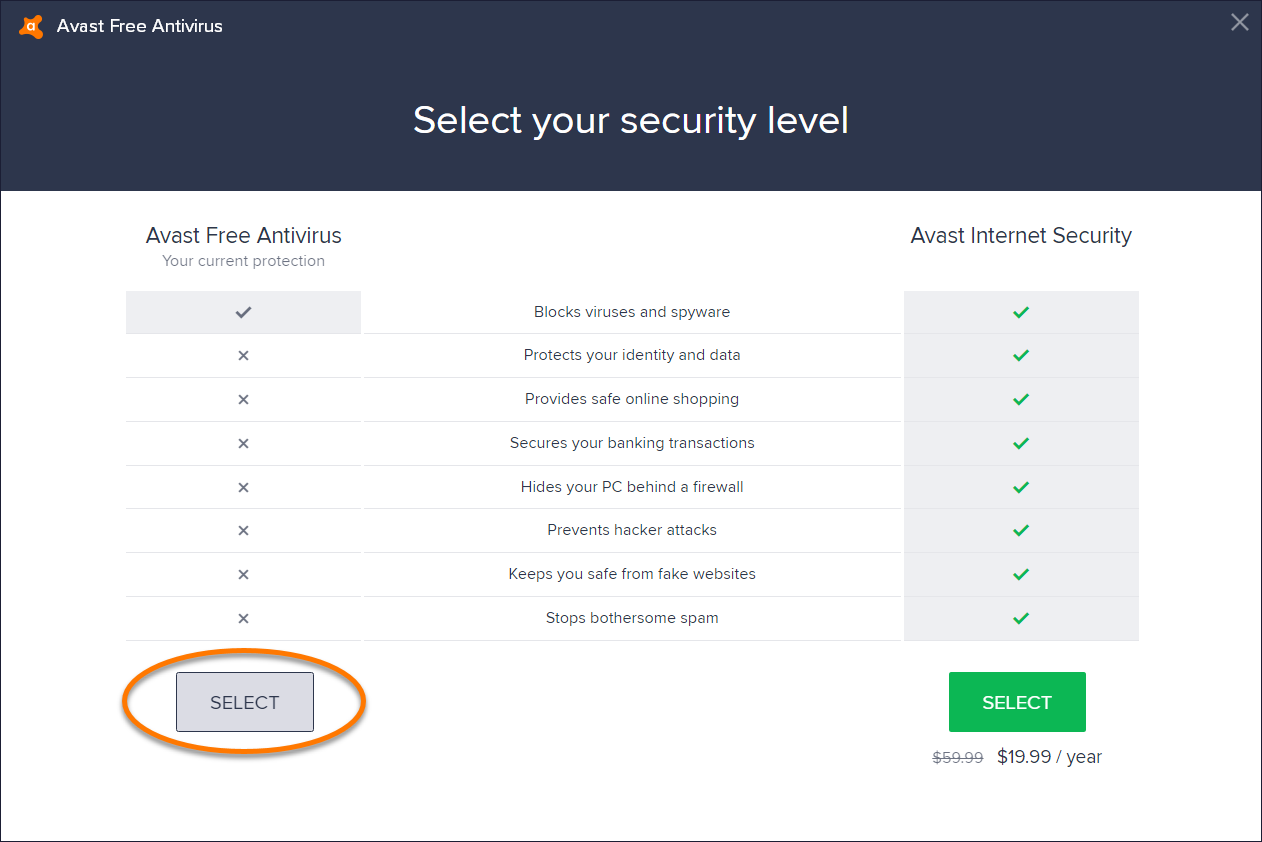
Task: Click the Blocks viruses and spyware row
Action: pyautogui.click(x=632, y=312)
